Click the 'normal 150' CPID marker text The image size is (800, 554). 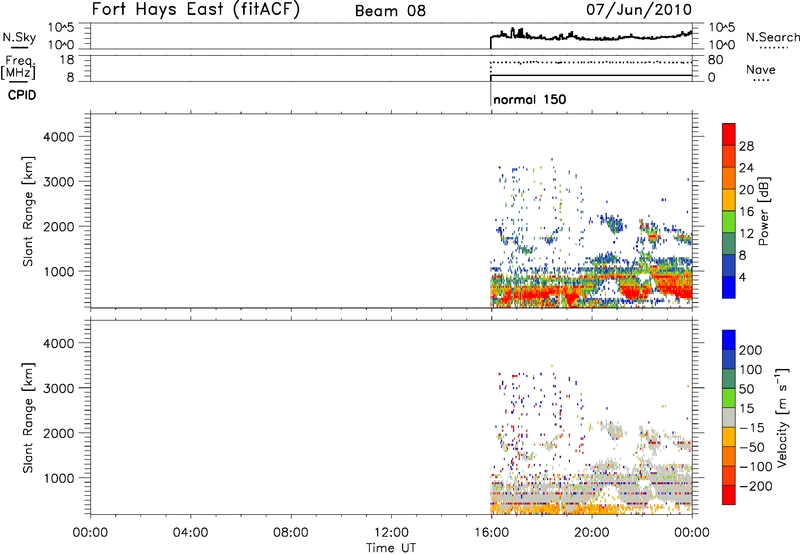tap(530, 99)
